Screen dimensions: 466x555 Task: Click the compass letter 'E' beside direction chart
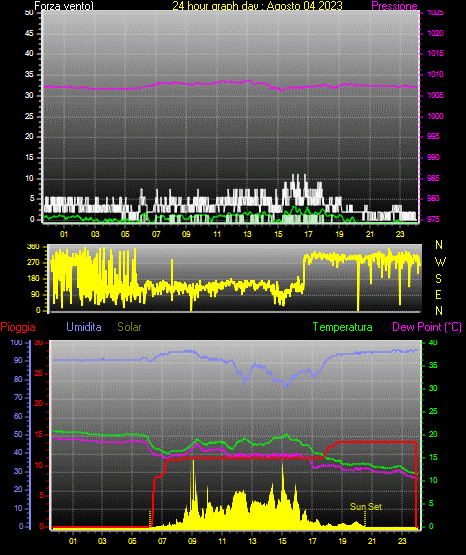click(x=438, y=294)
